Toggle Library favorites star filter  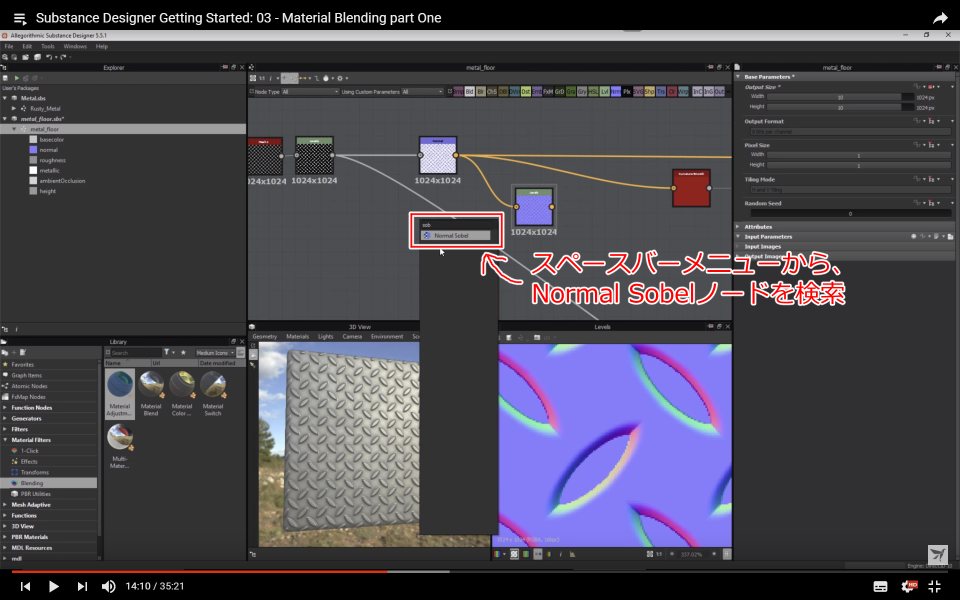click(x=183, y=353)
